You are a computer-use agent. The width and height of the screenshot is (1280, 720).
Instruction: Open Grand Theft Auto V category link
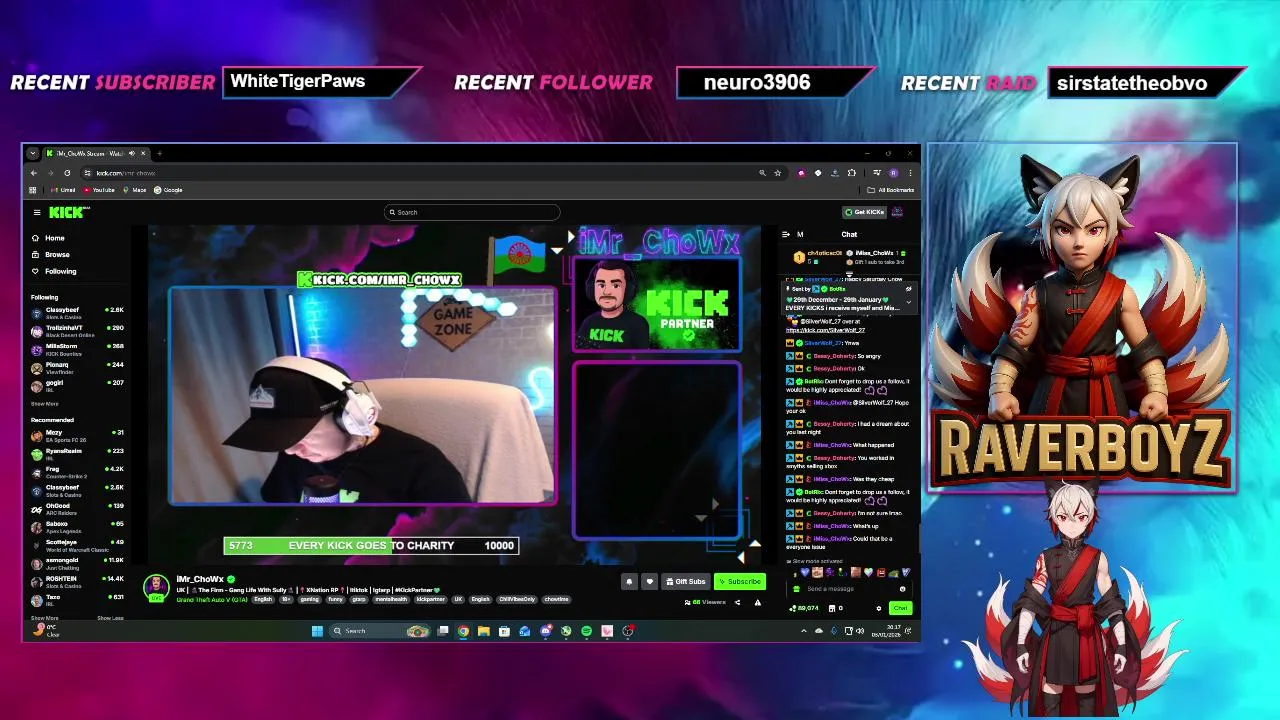[x=212, y=599]
